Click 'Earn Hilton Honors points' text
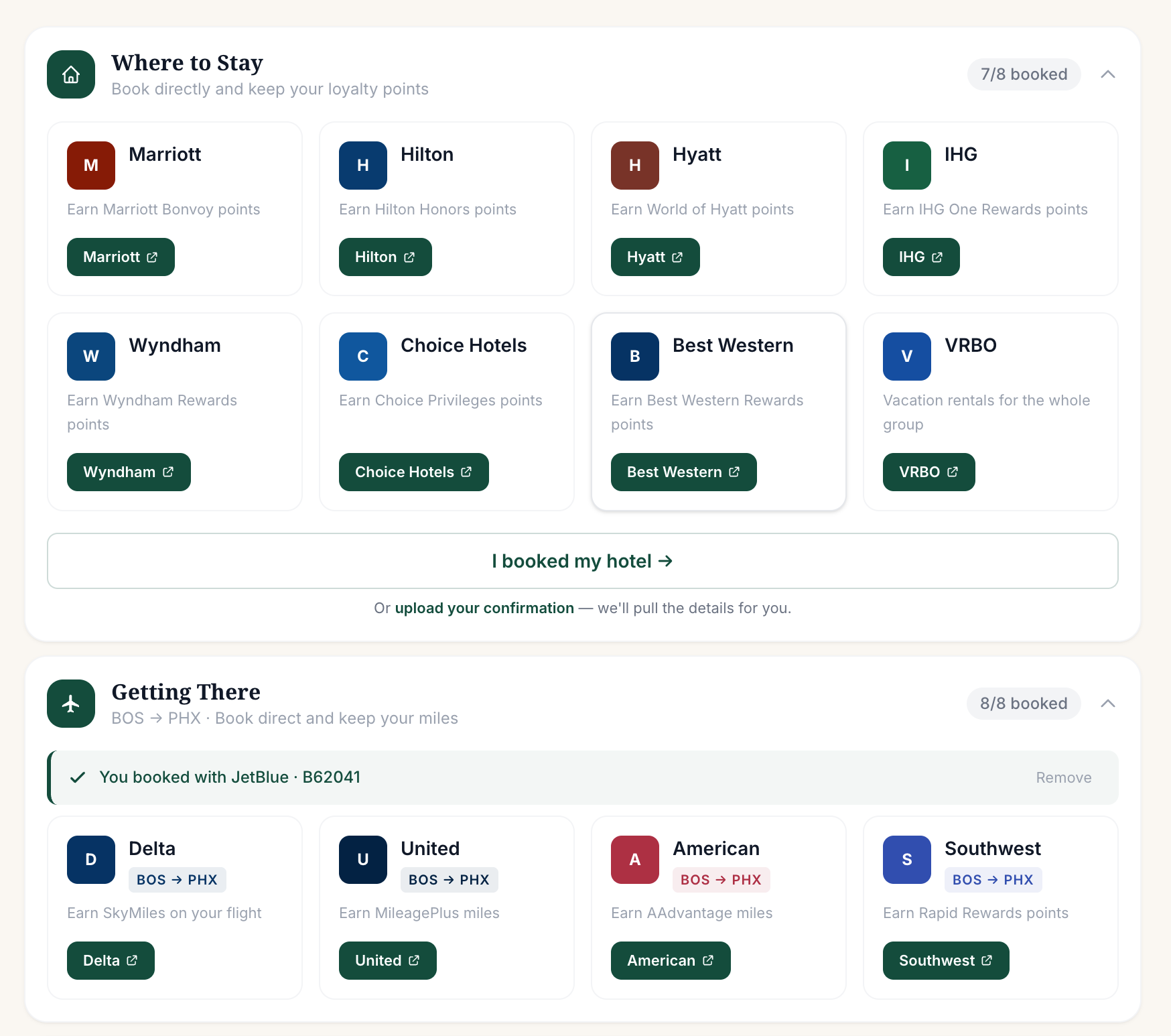This screenshot has height=1036, width=1171. [428, 210]
